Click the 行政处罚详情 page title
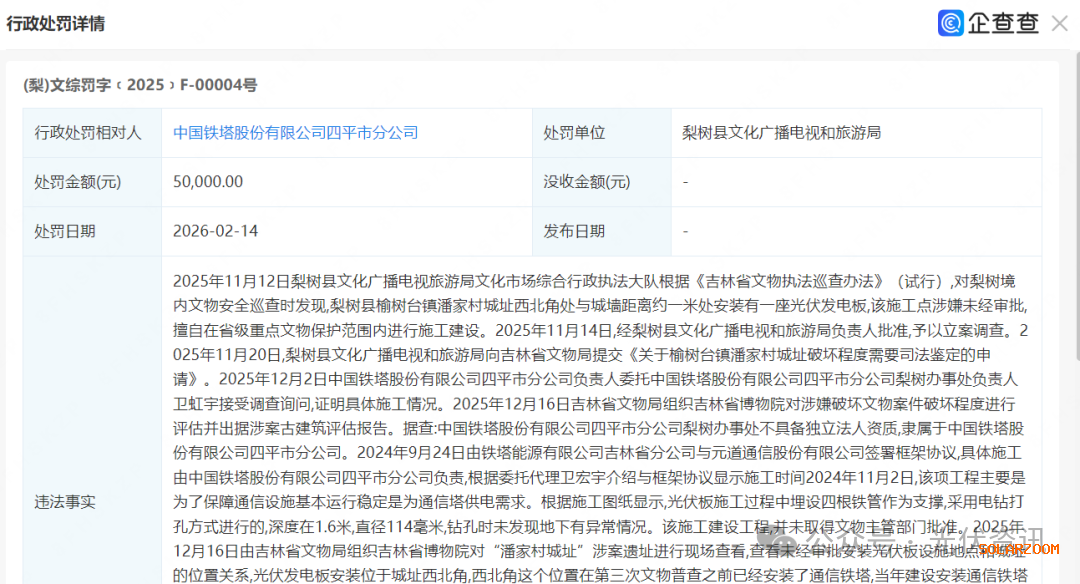 [x=56, y=24]
